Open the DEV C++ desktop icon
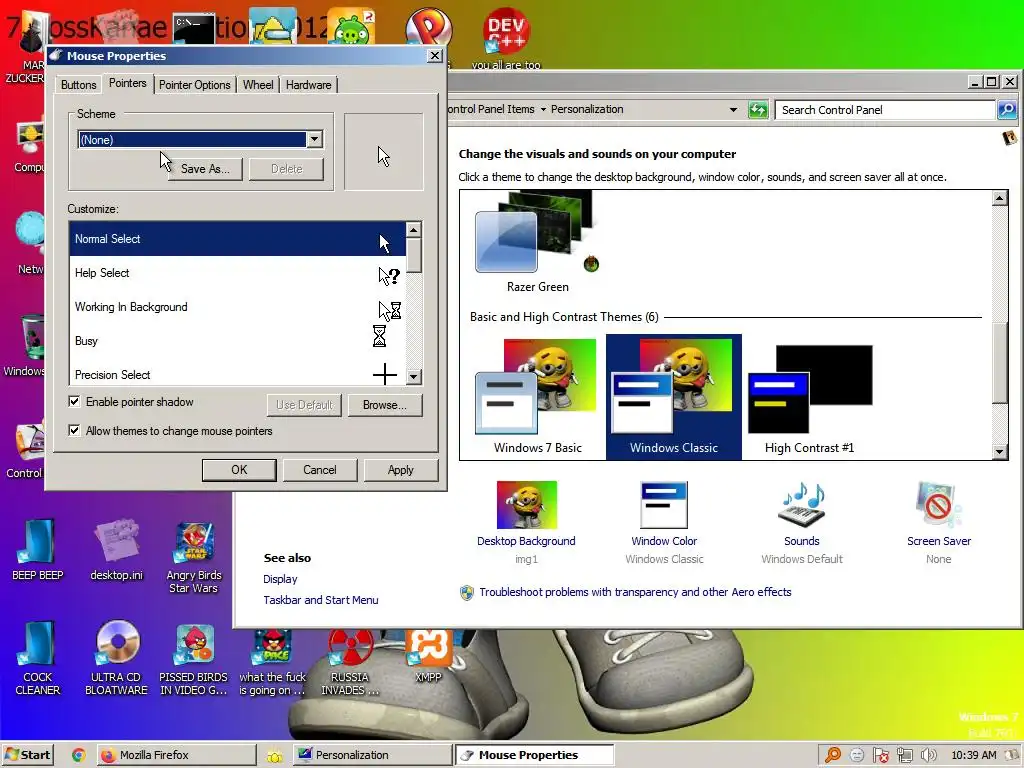The image size is (1024, 768). (506, 38)
